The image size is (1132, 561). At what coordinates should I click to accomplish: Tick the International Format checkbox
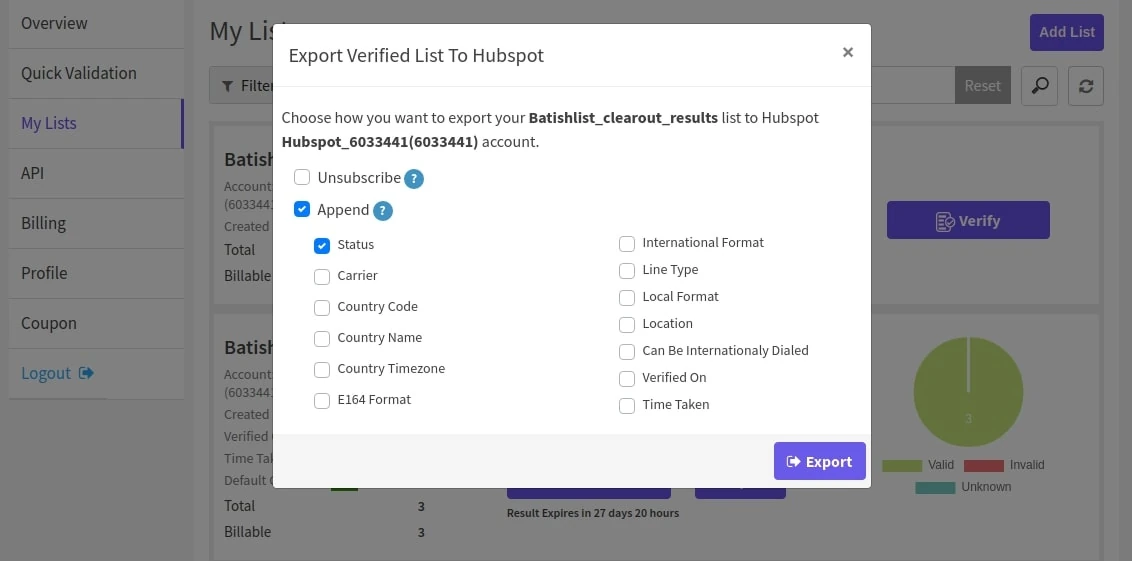coord(627,244)
